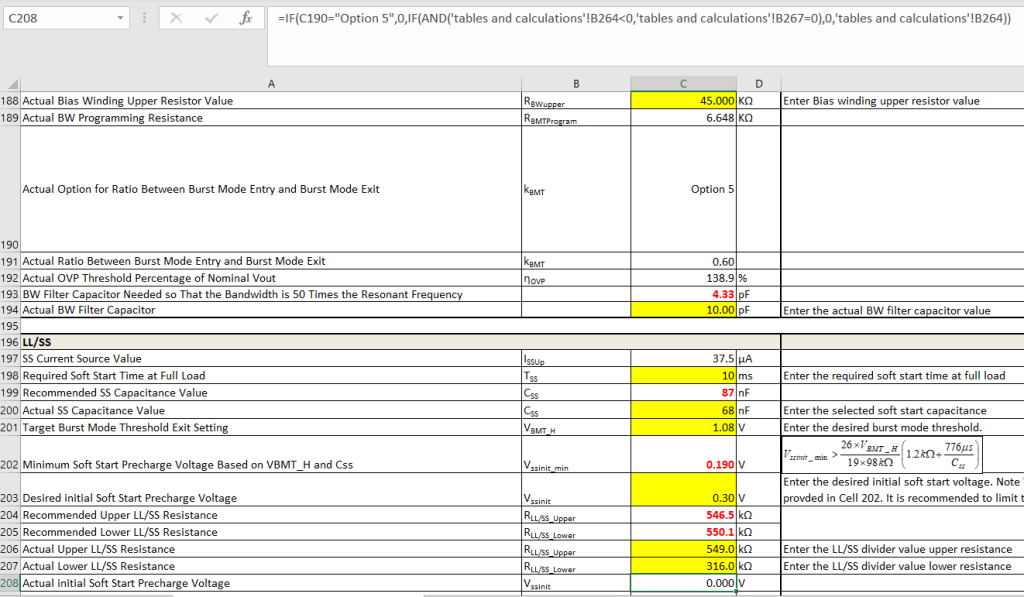Image resolution: width=1024 pixels, height=597 pixels.
Task: Select the 316.0 lower LL/SS resistance cell
Action: tap(683, 566)
